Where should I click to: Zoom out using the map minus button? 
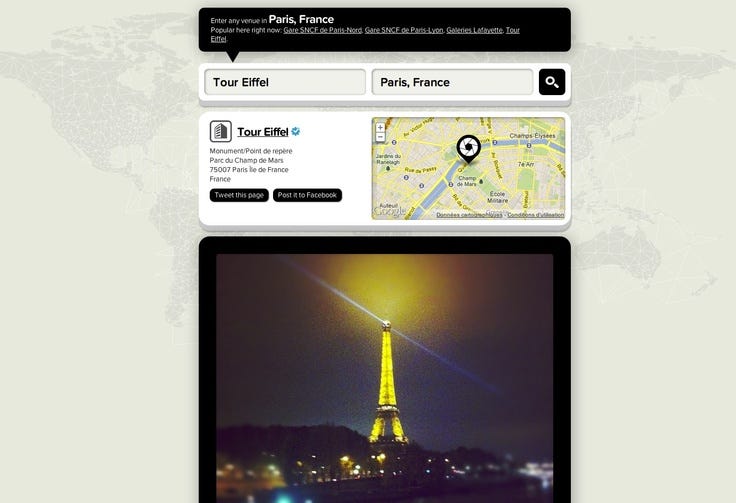click(380, 137)
